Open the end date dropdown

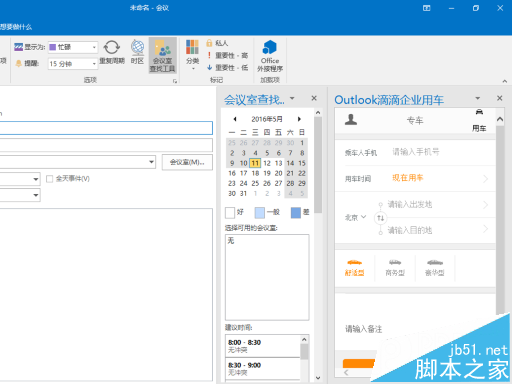[36, 195]
